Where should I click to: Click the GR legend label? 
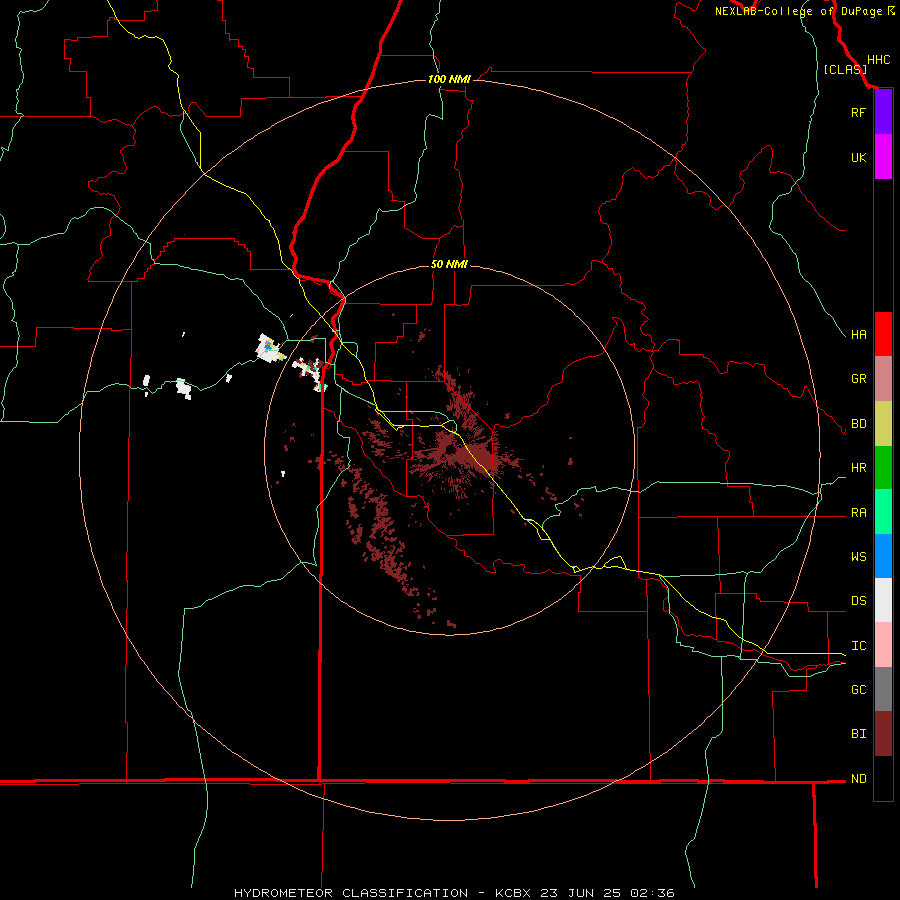tap(858, 379)
